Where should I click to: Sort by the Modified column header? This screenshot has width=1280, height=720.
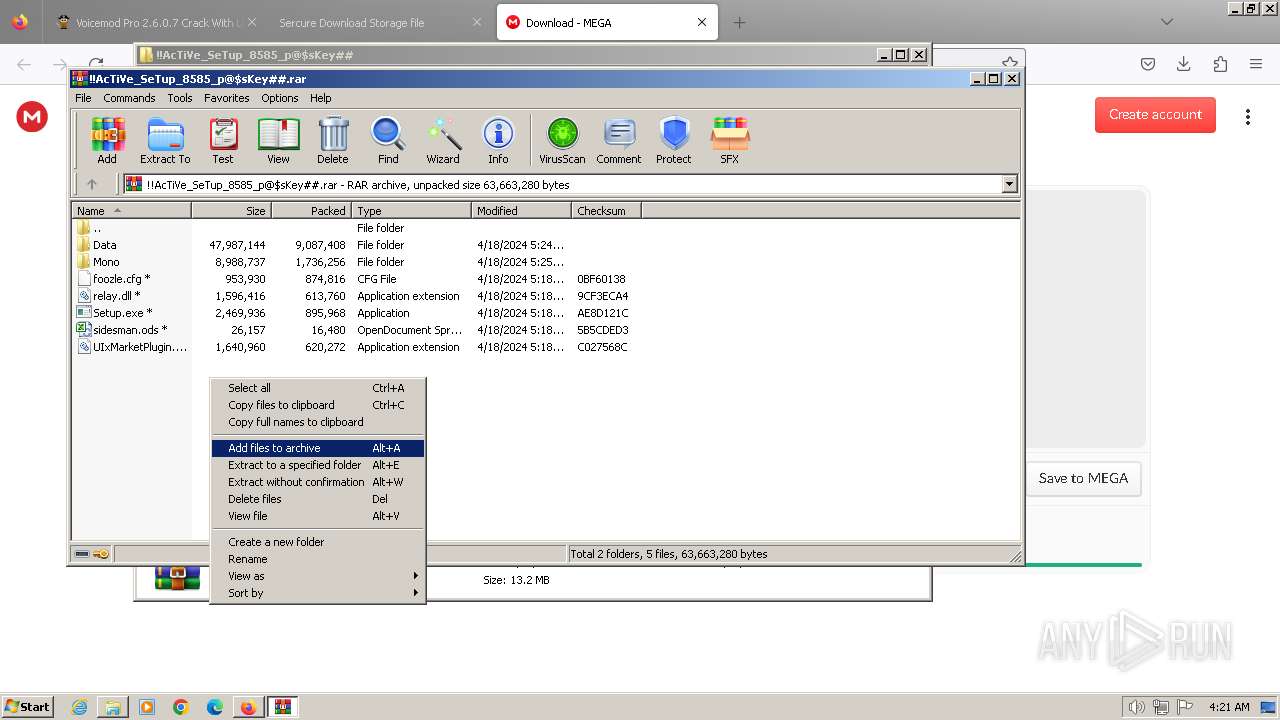(521, 211)
